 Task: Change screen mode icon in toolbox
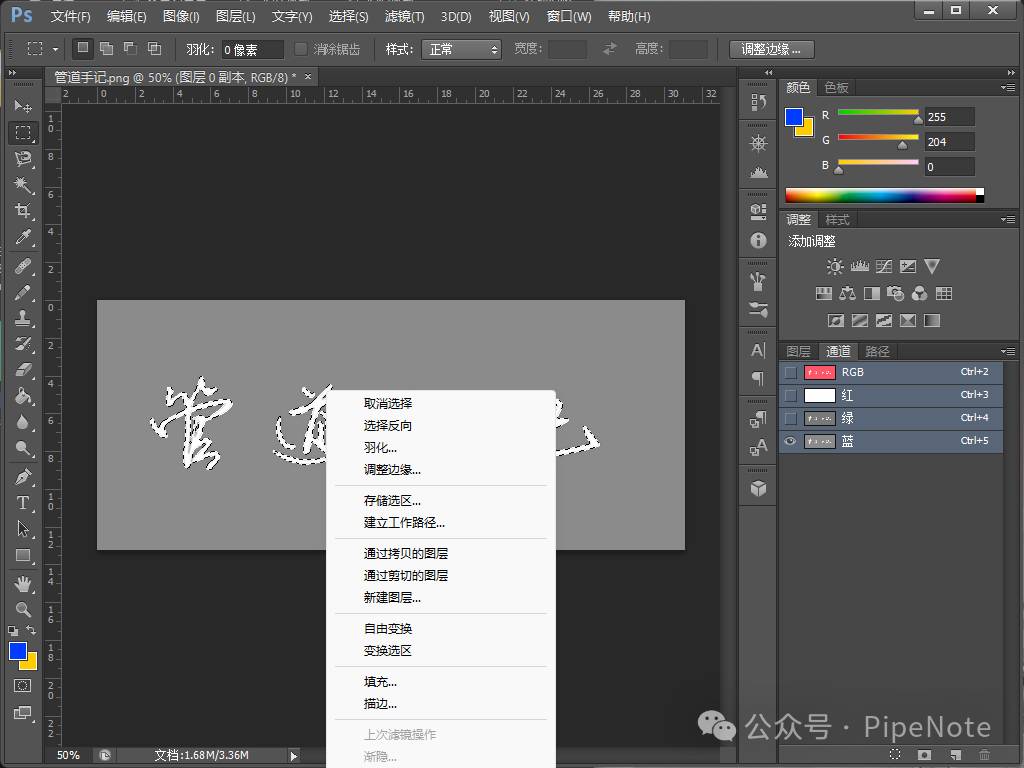pos(22,712)
